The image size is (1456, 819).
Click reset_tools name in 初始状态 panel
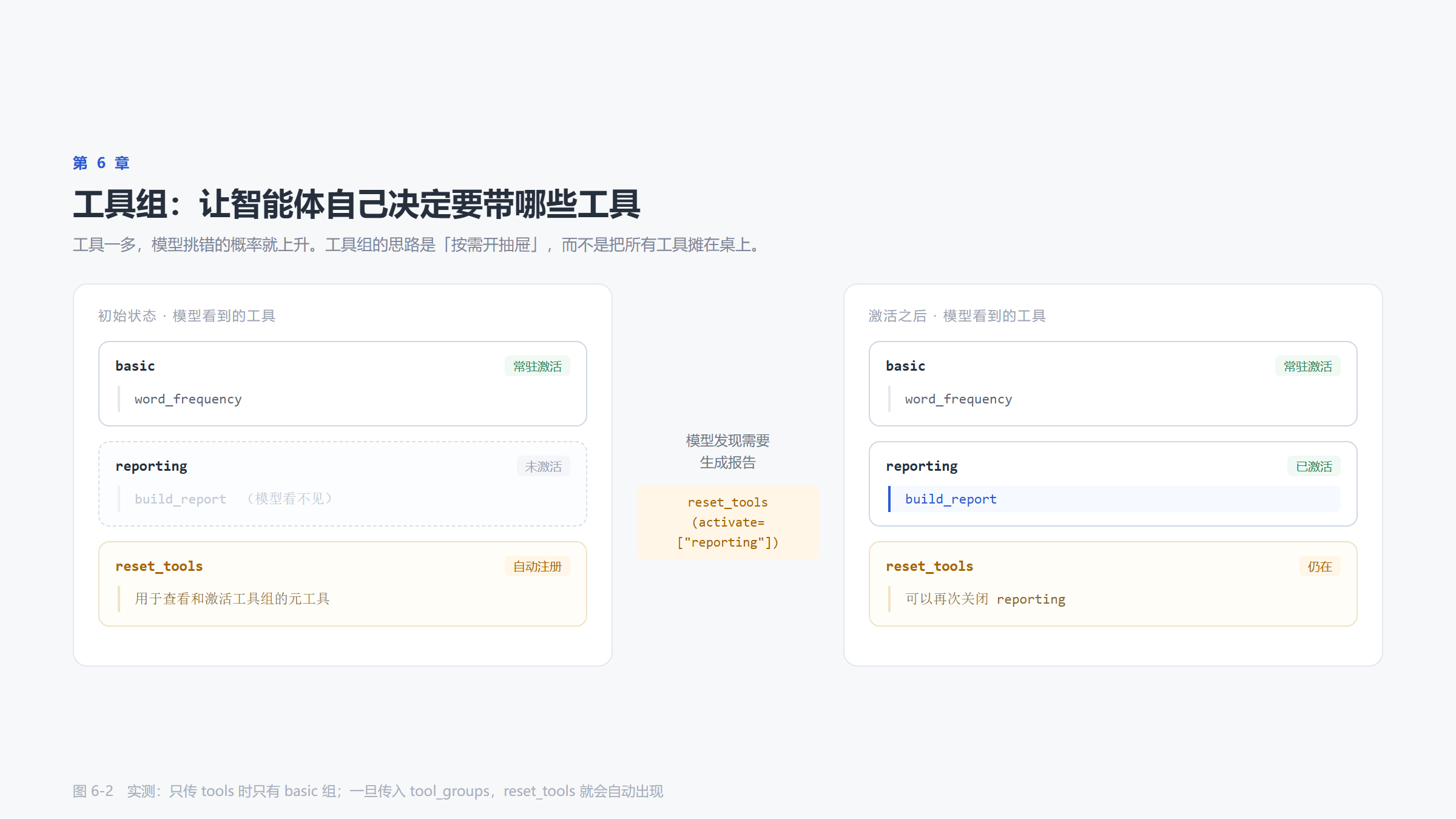pyautogui.click(x=159, y=566)
